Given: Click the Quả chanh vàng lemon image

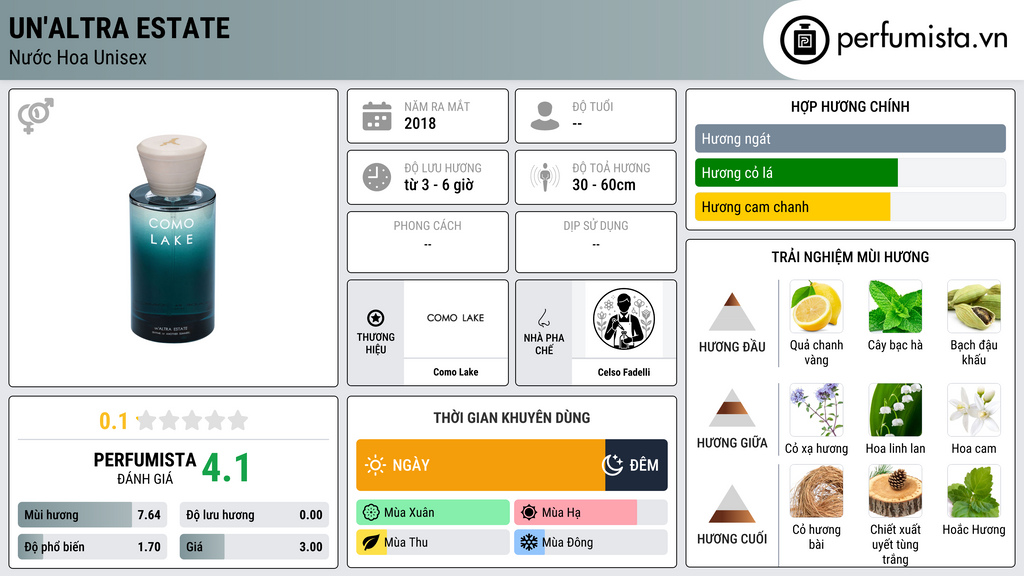Looking at the screenshot, I should click(816, 306).
